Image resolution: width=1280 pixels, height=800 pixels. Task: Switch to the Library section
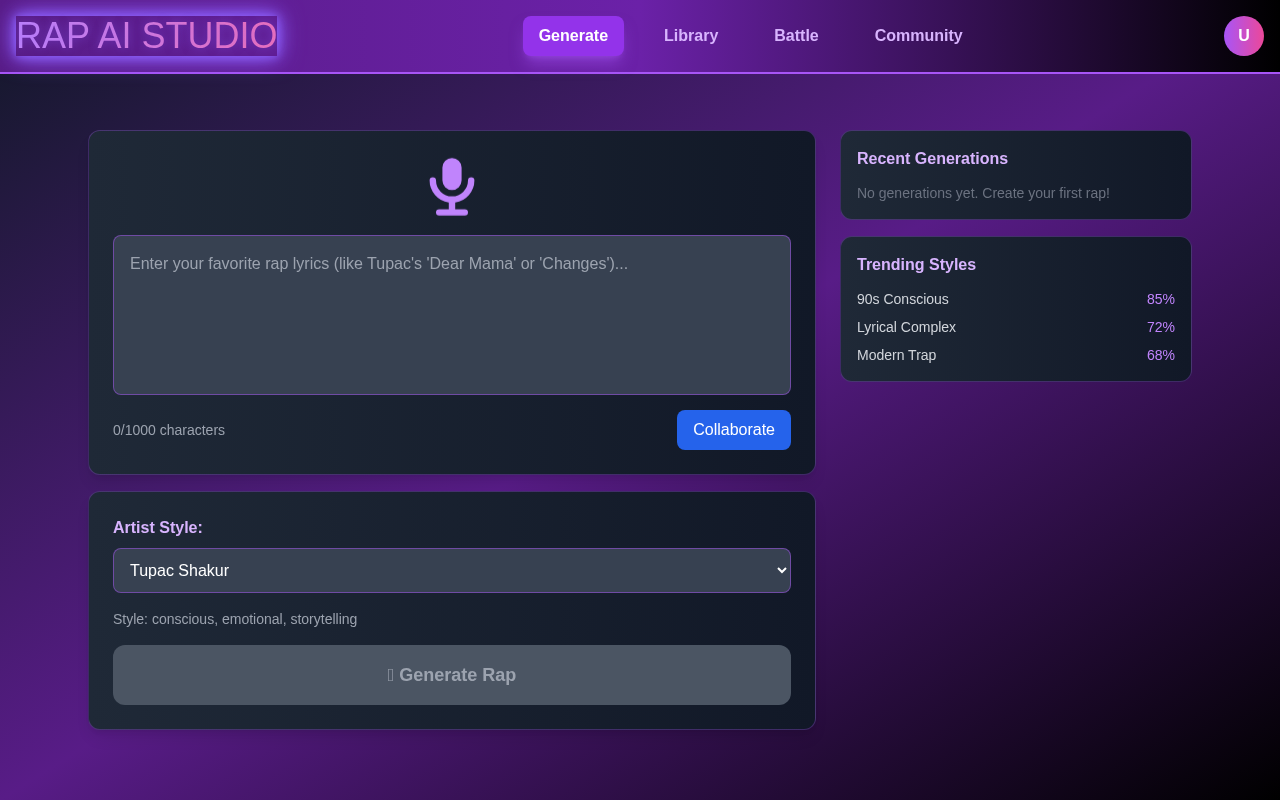(x=690, y=35)
